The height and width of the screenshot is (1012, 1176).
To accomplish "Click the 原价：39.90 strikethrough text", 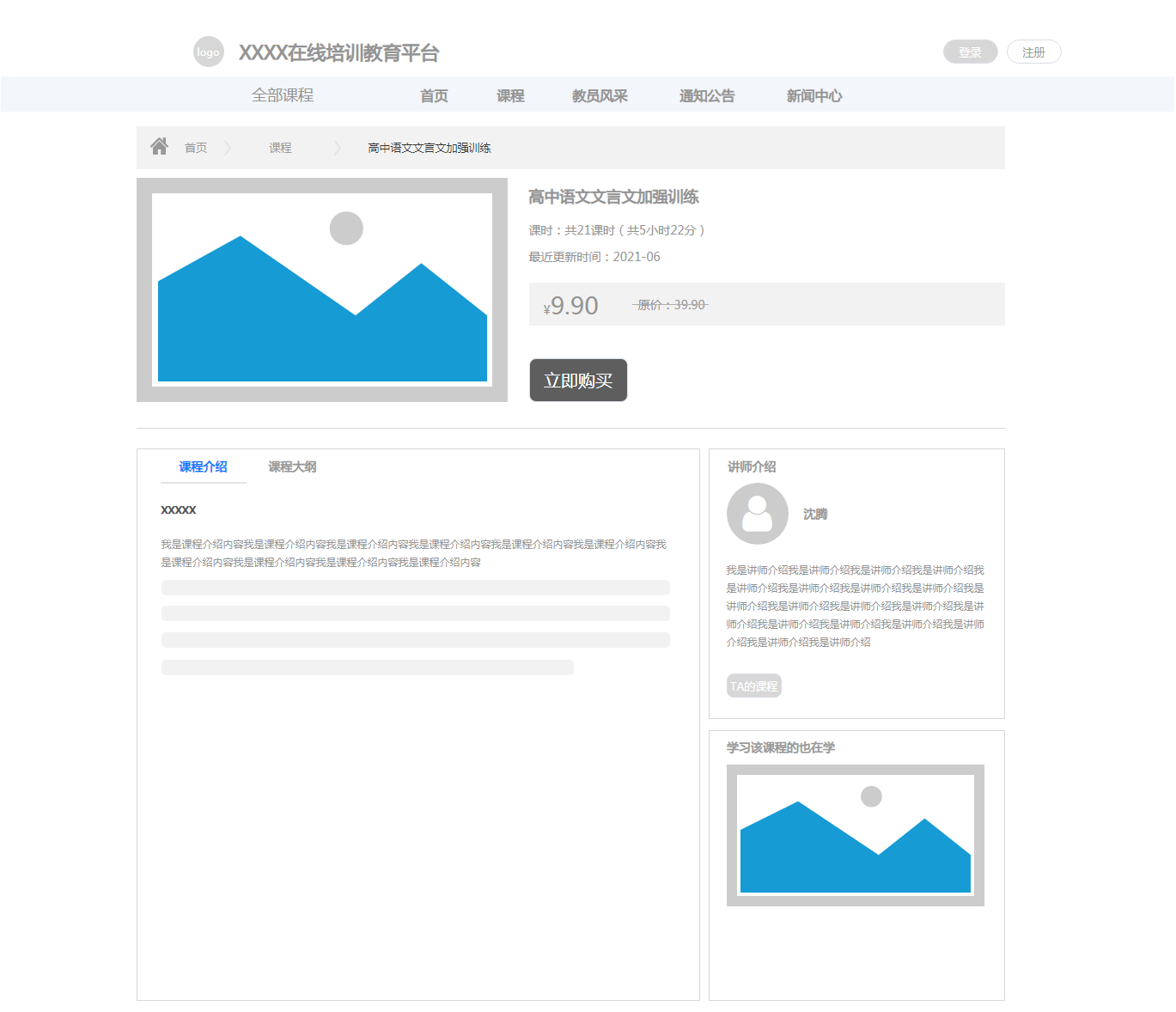I will (671, 305).
